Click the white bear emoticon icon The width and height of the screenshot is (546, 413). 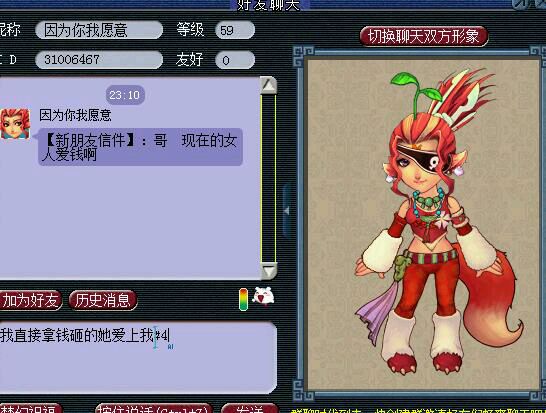[263, 297]
